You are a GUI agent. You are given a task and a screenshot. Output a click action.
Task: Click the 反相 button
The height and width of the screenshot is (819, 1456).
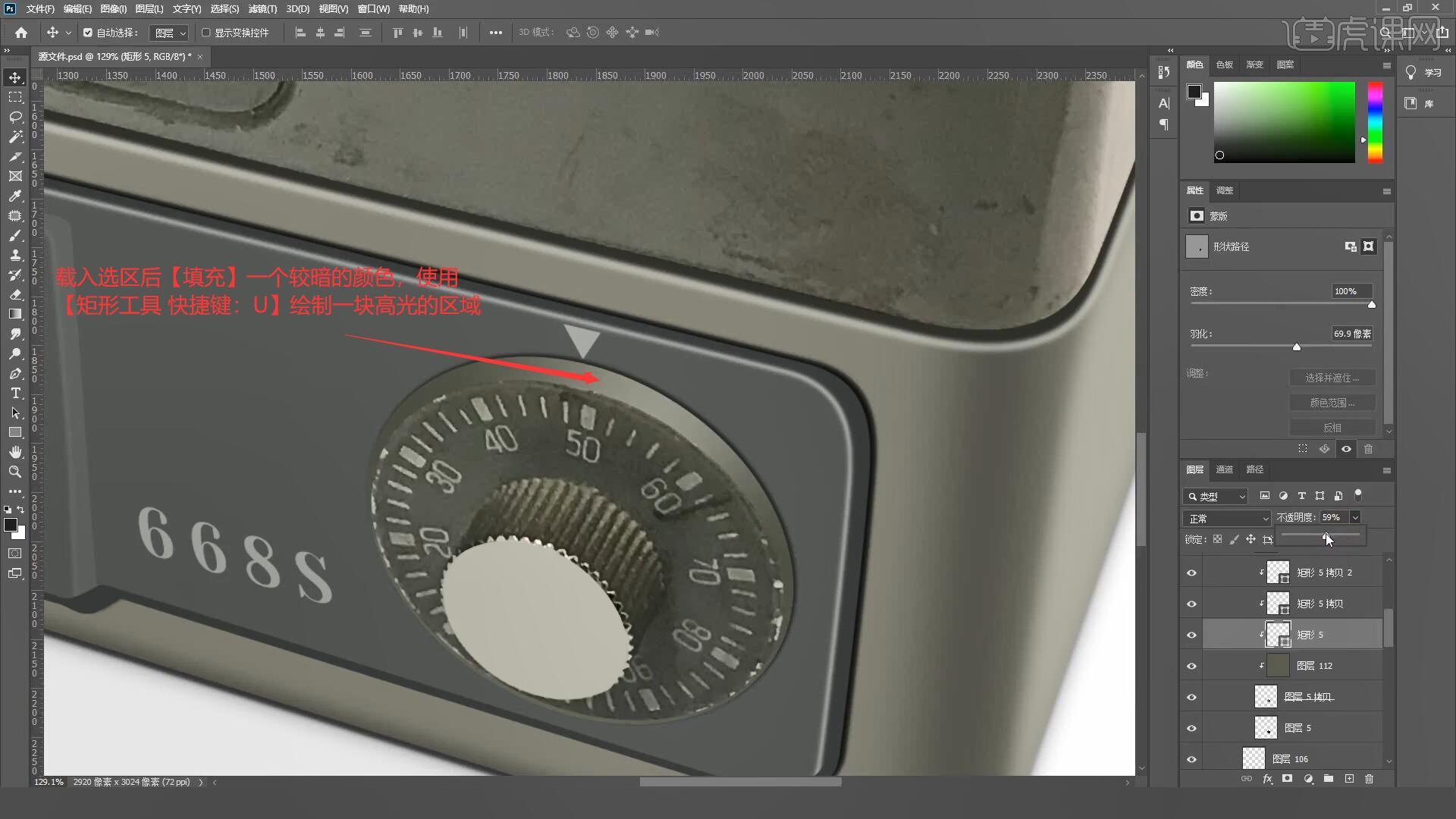[1332, 428]
